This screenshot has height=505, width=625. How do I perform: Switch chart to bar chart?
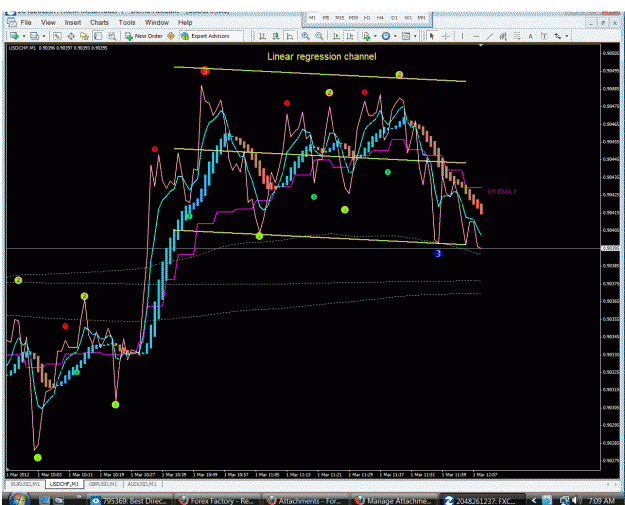(262, 36)
